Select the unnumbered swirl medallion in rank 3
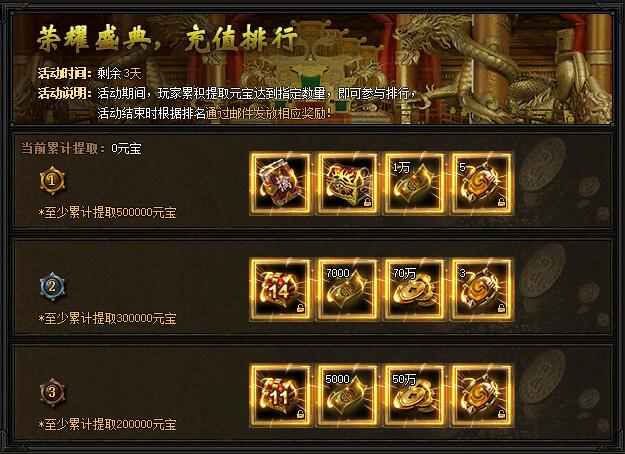625x454 pixels. point(482,396)
